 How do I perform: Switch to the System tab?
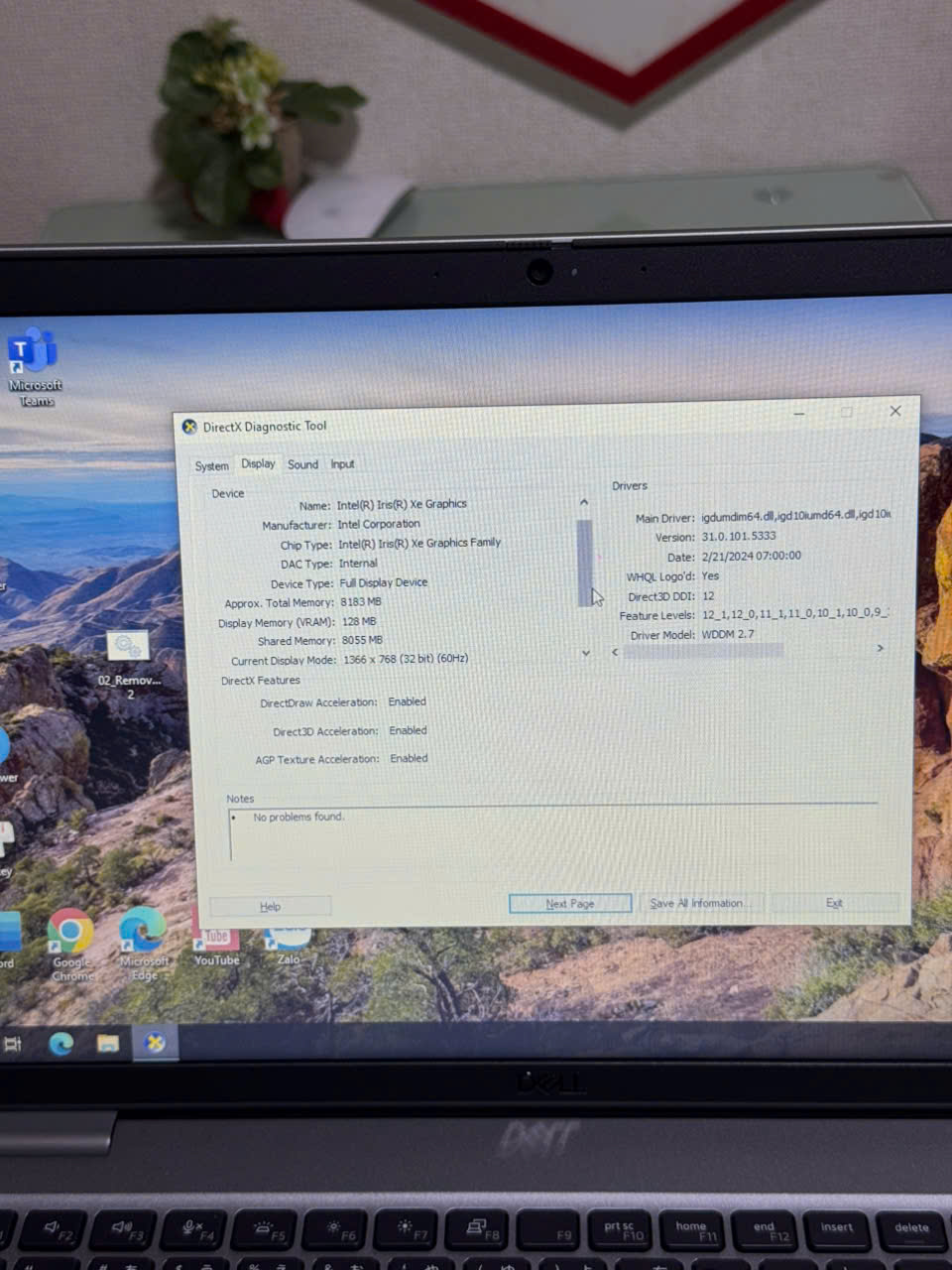pyautogui.click(x=211, y=465)
